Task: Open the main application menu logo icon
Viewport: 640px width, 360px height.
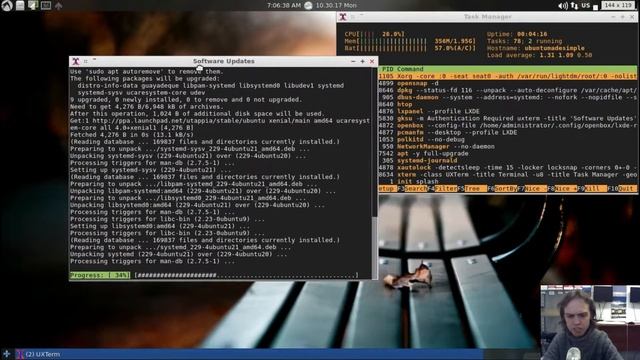Action: pos(7,5)
